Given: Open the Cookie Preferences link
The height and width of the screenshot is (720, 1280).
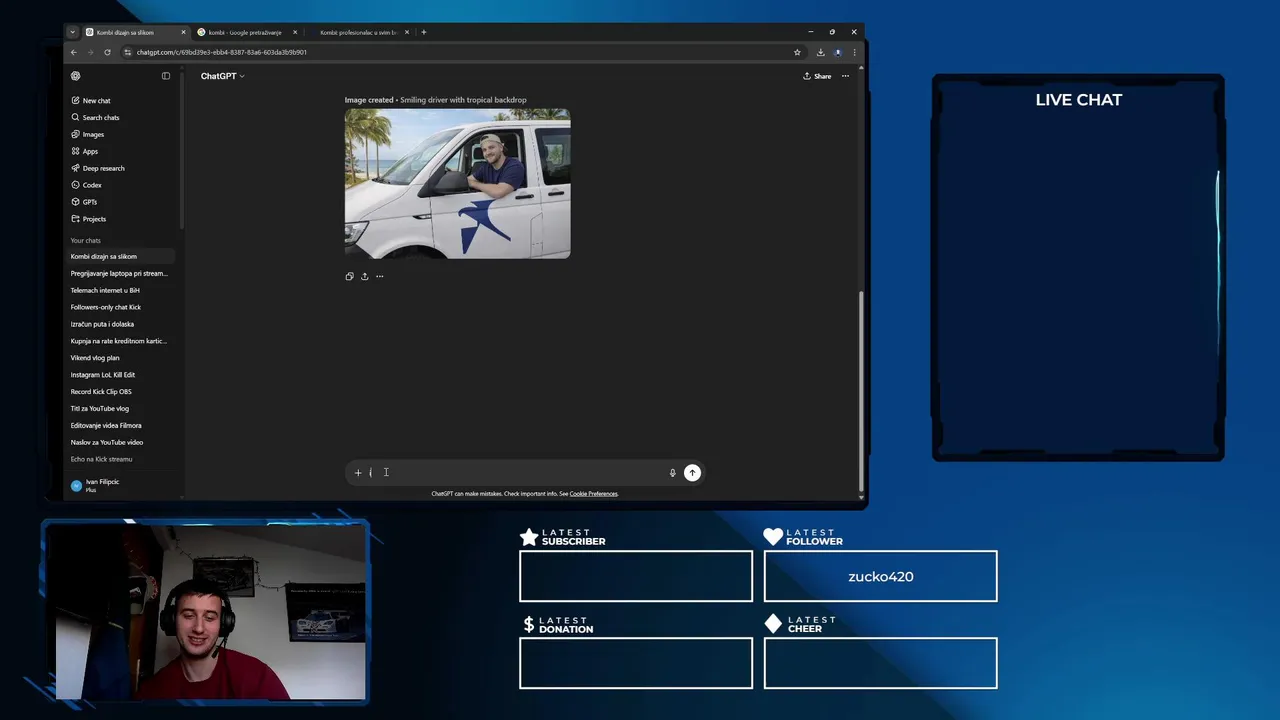Looking at the screenshot, I should (x=593, y=494).
